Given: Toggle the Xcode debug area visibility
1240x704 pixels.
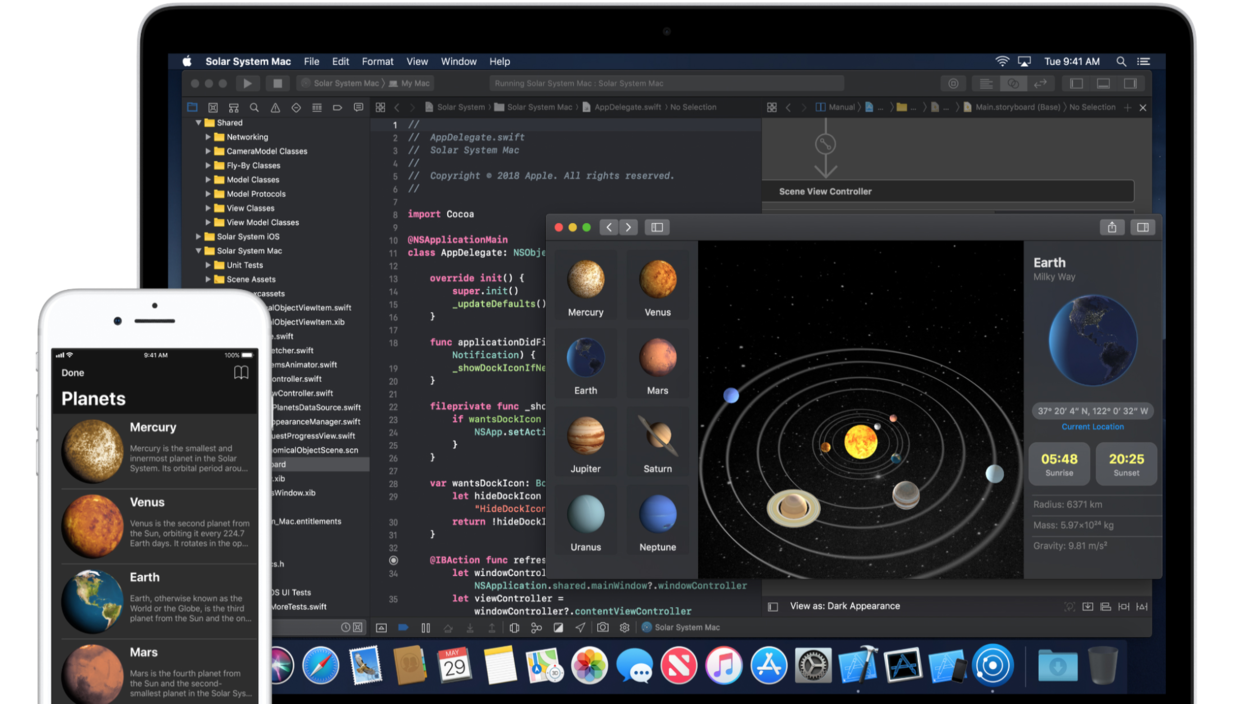Looking at the screenshot, I should tap(1103, 84).
